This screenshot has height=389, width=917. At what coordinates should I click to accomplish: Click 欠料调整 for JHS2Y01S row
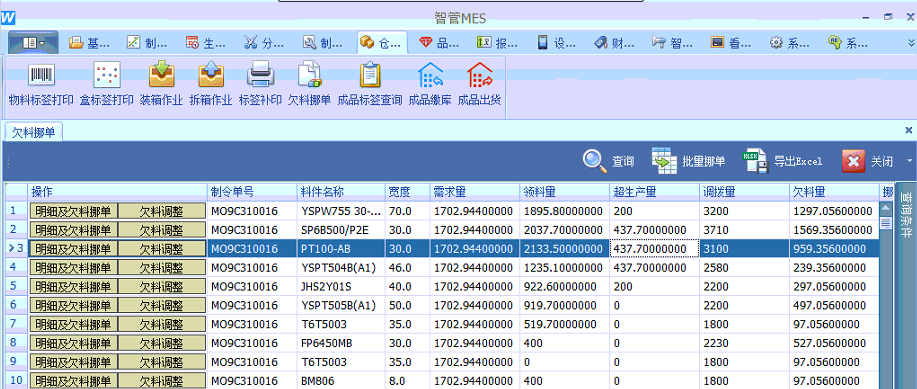(162, 287)
